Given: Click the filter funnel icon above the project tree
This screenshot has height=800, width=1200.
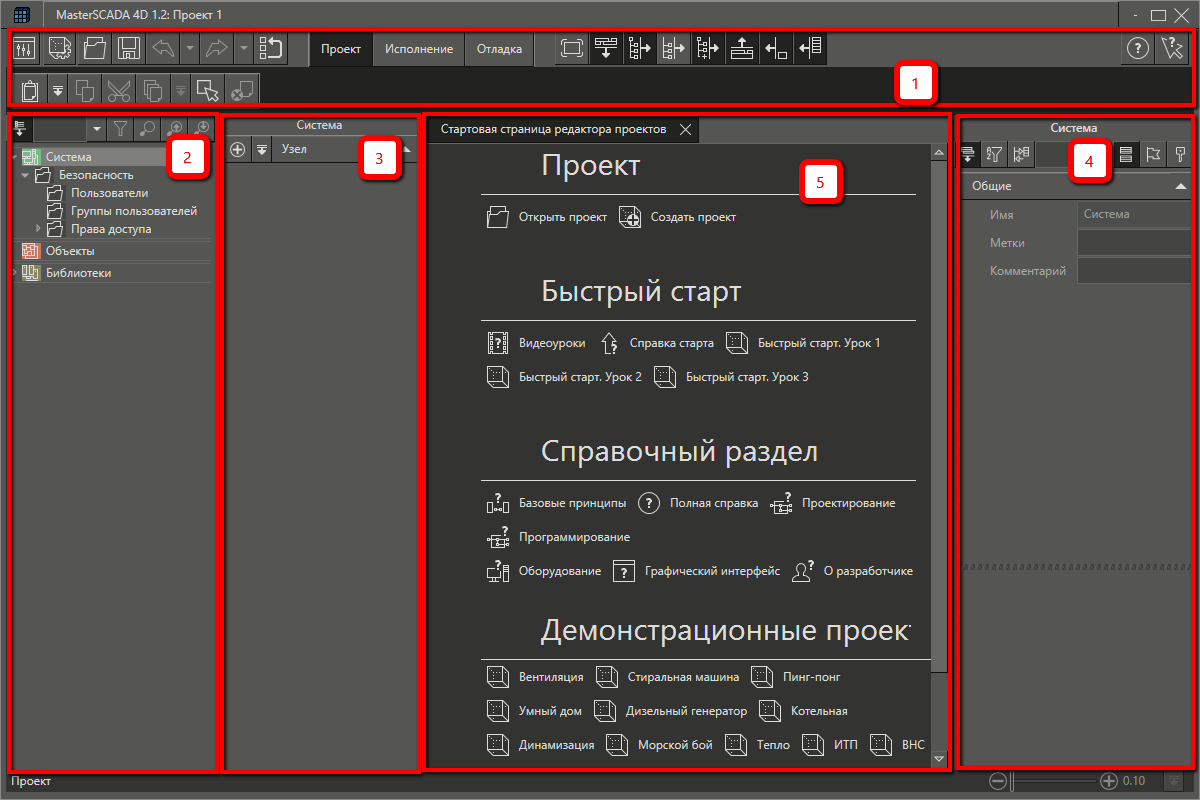Looking at the screenshot, I should click(x=119, y=128).
